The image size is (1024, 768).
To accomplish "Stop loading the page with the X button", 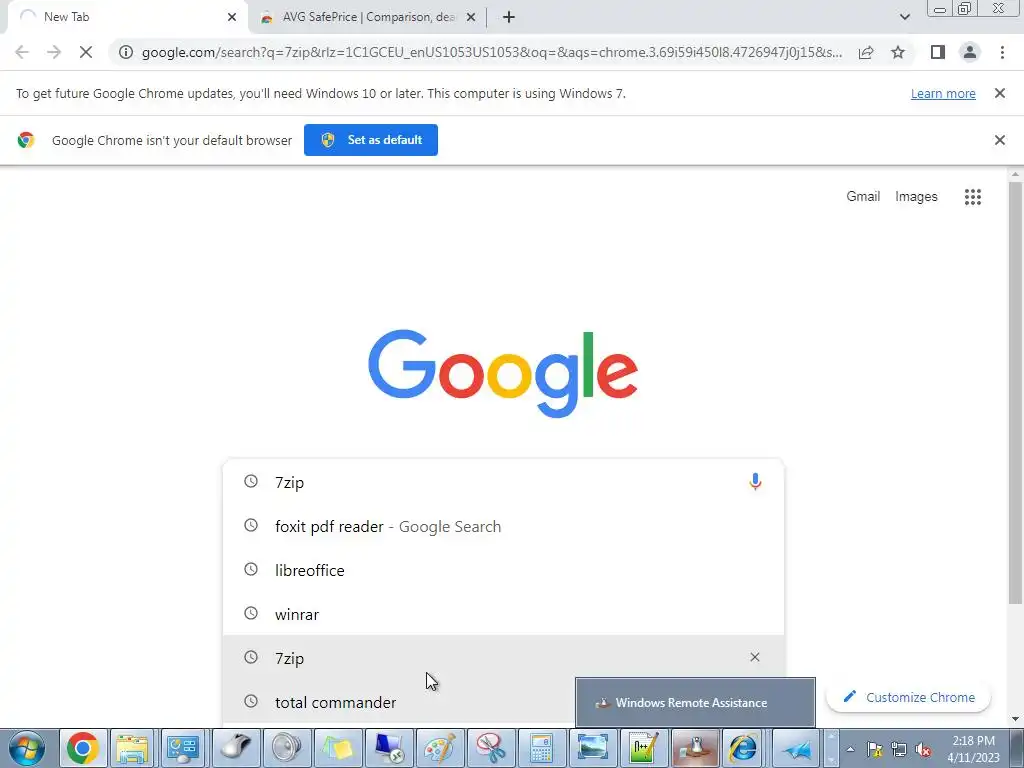I will 86,52.
